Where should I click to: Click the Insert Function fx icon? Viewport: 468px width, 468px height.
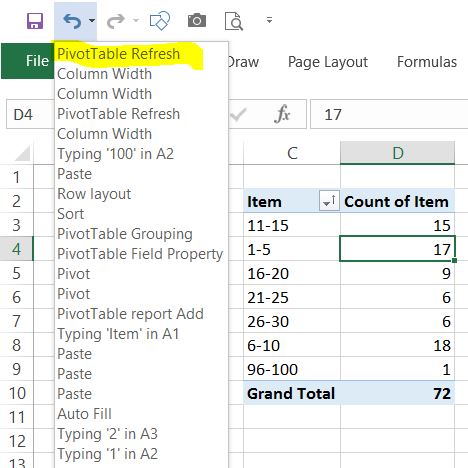(282, 114)
